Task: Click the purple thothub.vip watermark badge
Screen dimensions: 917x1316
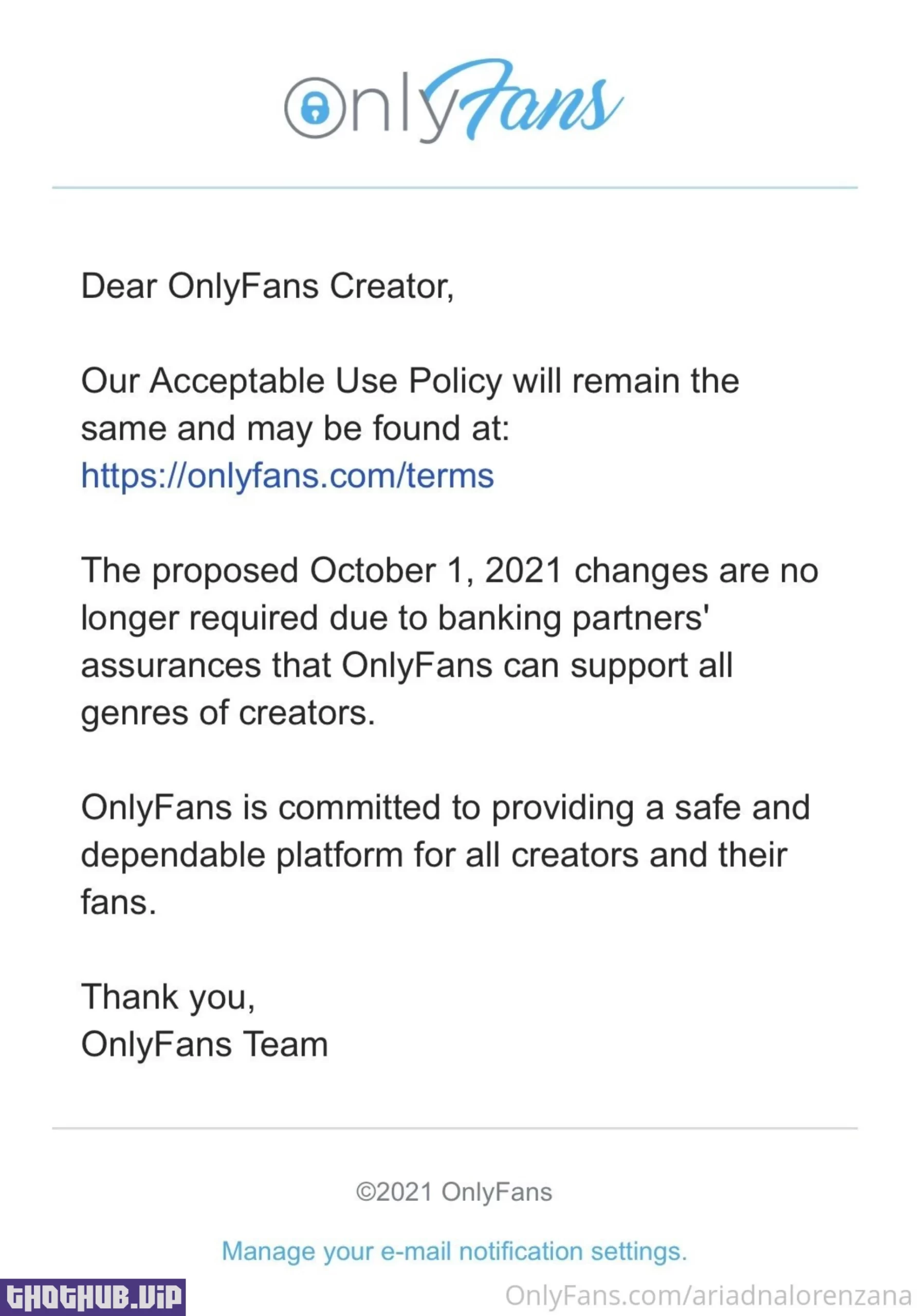Action: [93, 1296]
